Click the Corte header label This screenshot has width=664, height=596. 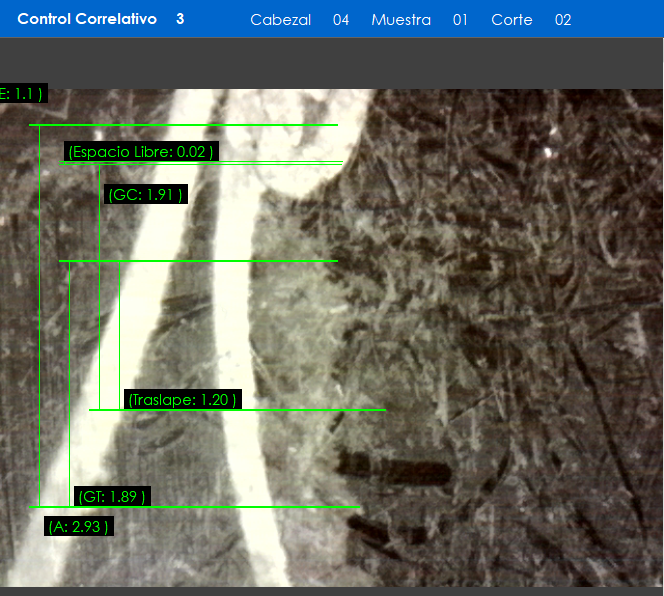pyautogui.click(x=512, y=20)
